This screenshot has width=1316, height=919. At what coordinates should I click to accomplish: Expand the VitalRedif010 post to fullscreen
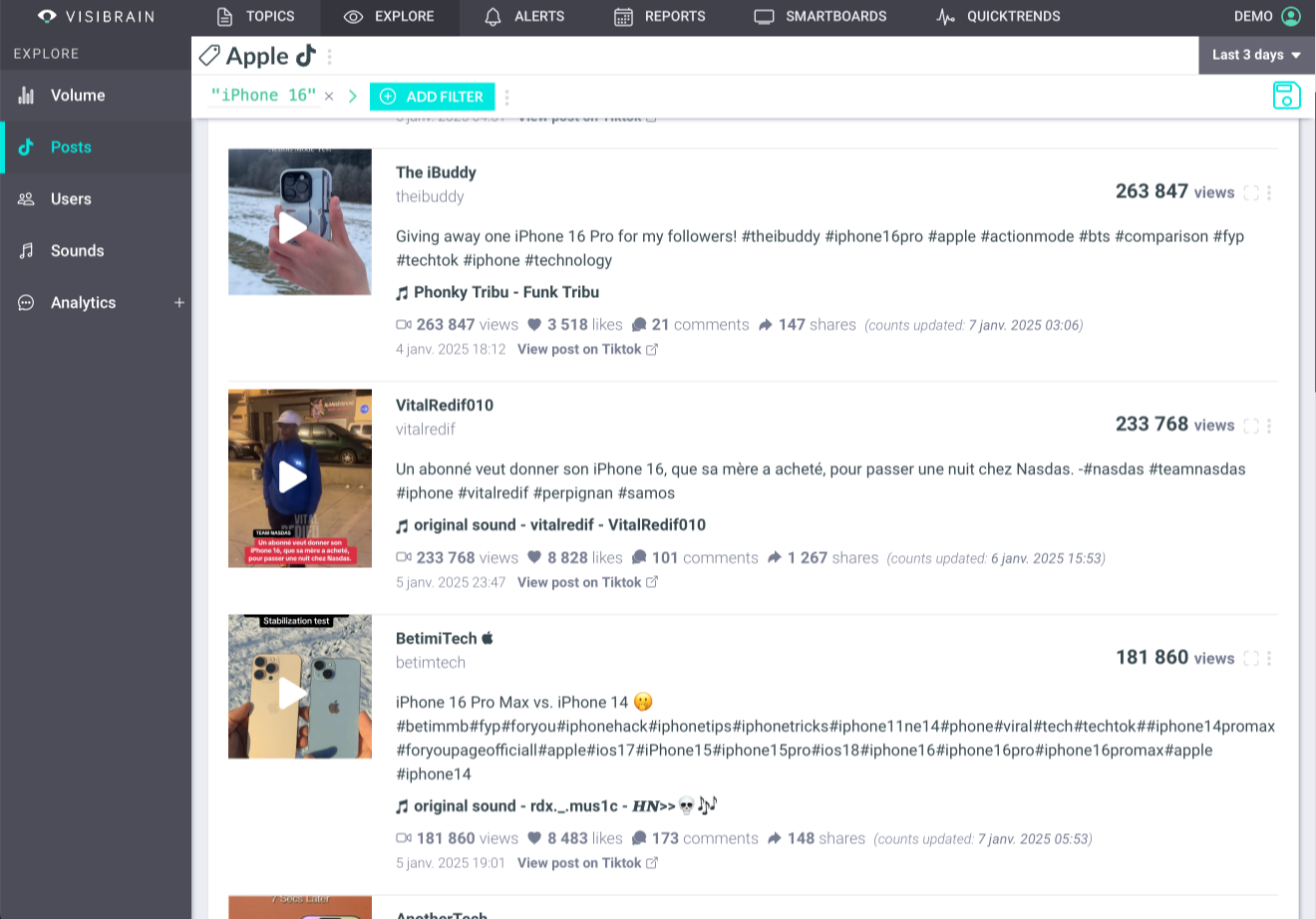tap(1251, 426)
